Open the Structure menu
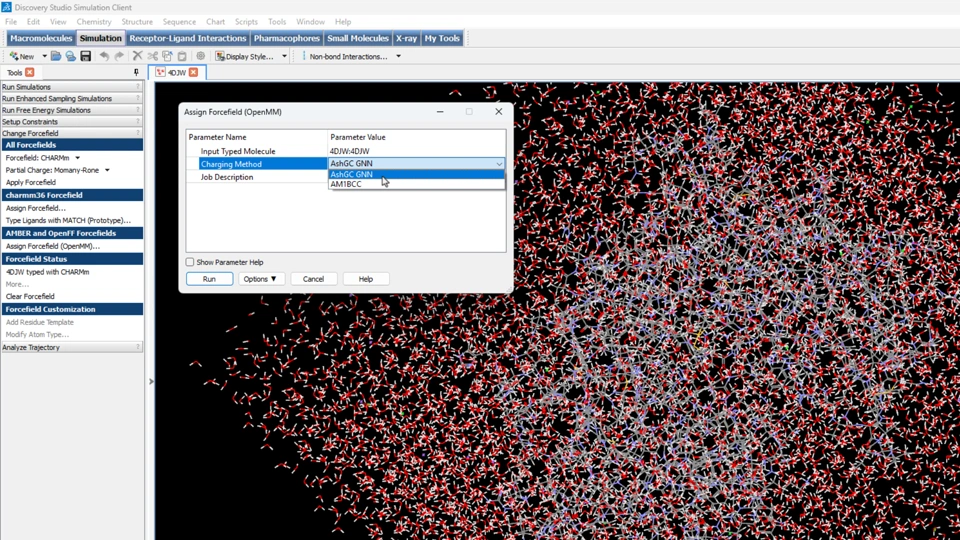Viewport: 960px width, 540px height. 137,21
